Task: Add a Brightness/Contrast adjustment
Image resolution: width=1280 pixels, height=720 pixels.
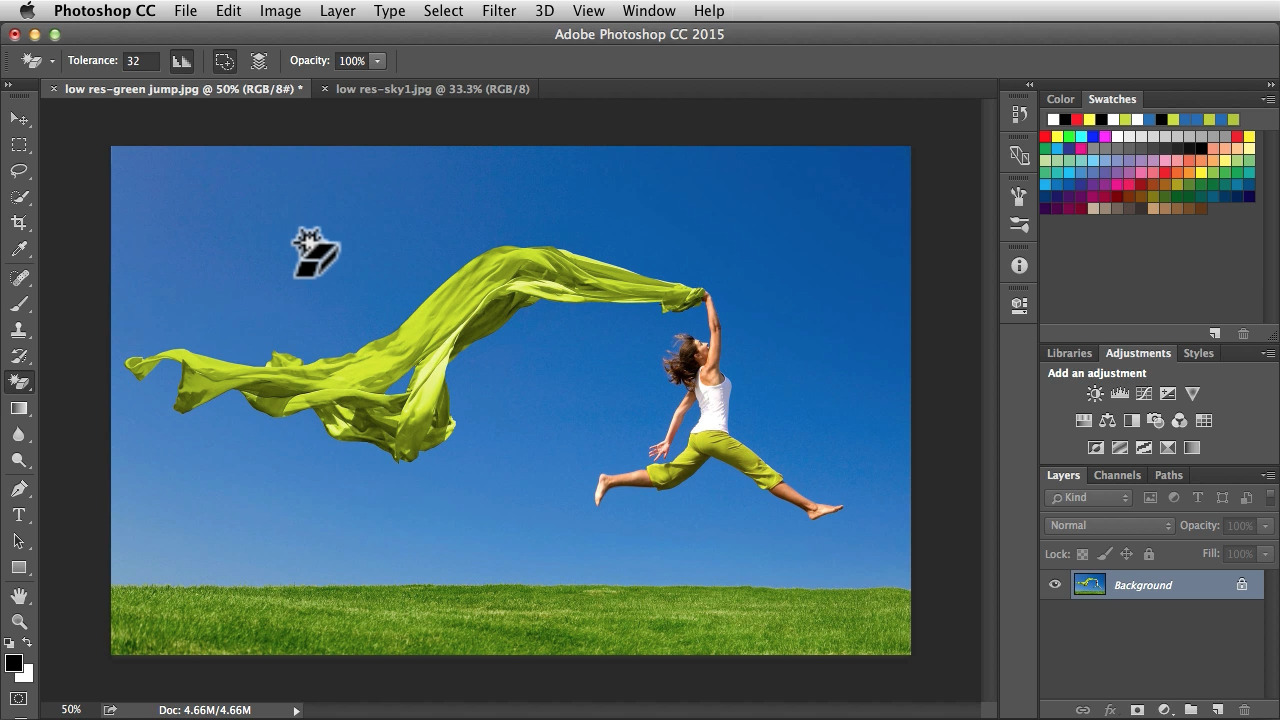Action: (1095, 394)
